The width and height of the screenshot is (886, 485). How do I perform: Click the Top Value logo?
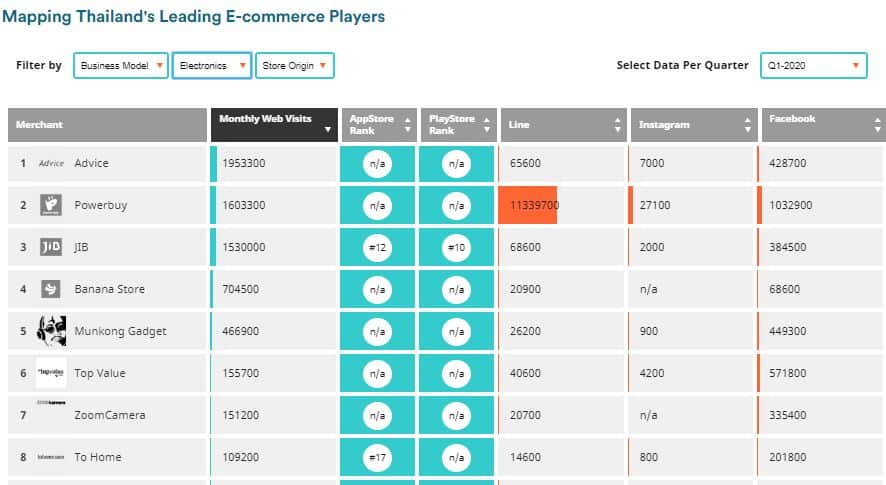51,372
